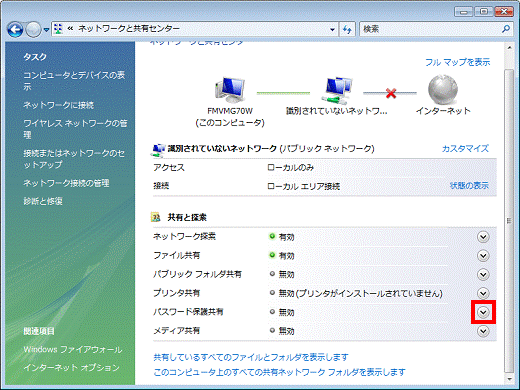The width and height of the screenshot is (520, 390).
Task: Open Windows ファイアウォール link
Action: 73,349
